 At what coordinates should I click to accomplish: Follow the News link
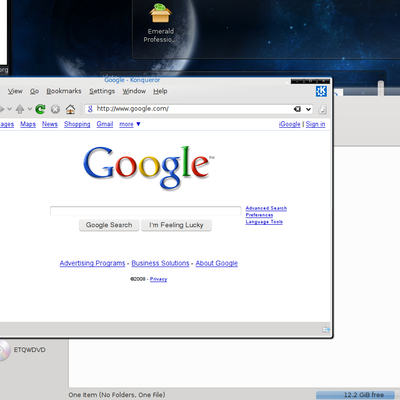pyautogui.click(x=50, y=124)
